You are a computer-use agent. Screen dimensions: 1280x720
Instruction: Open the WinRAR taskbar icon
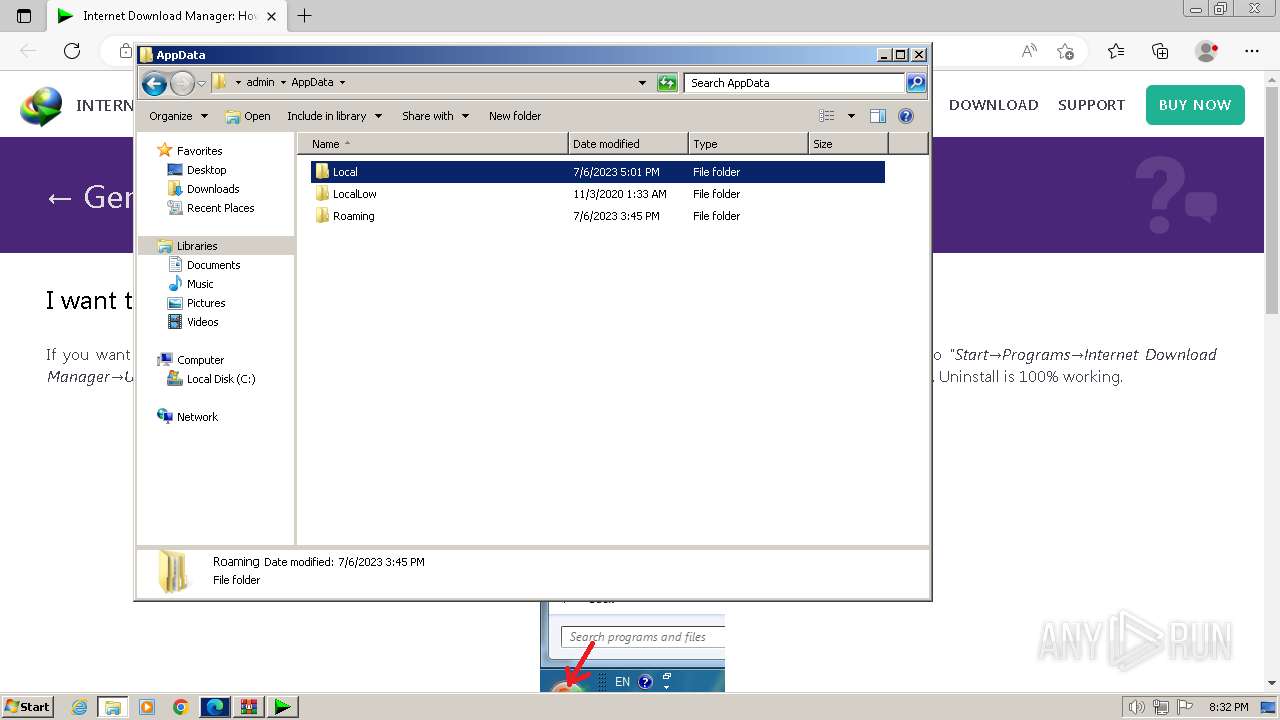(249, 707)
